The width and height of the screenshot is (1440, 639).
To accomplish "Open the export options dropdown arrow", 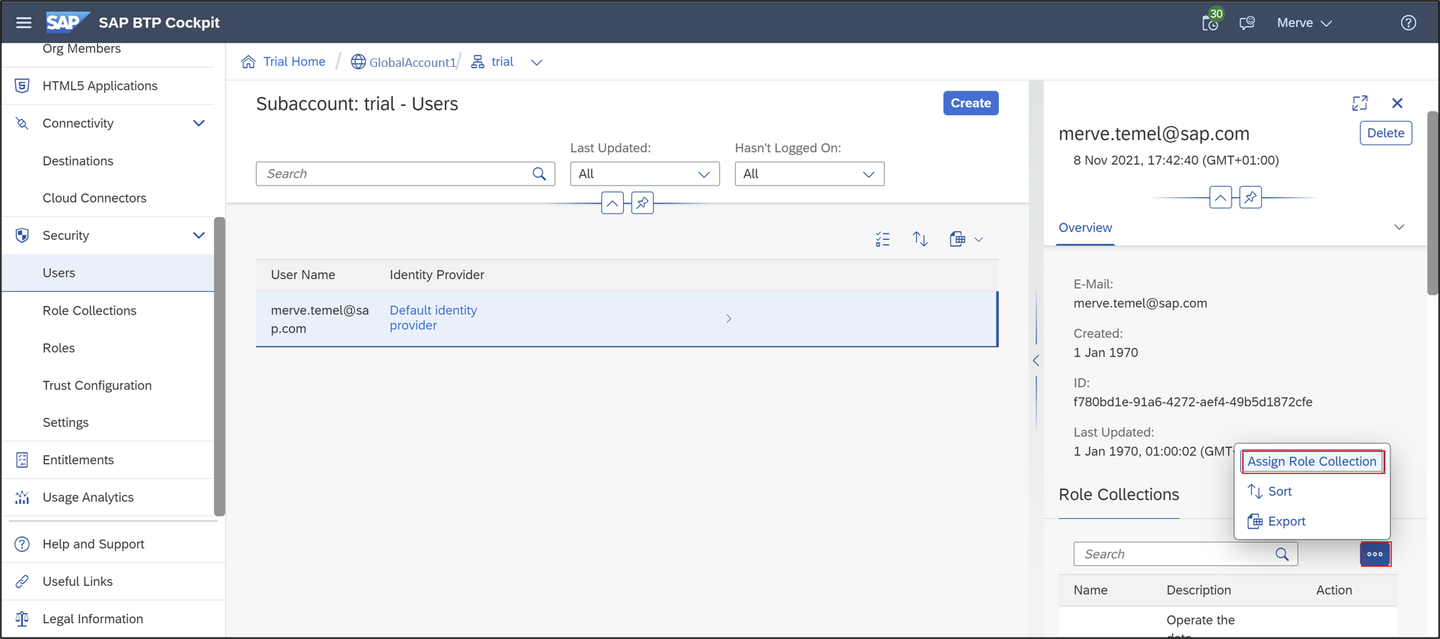I will (978, 239).
